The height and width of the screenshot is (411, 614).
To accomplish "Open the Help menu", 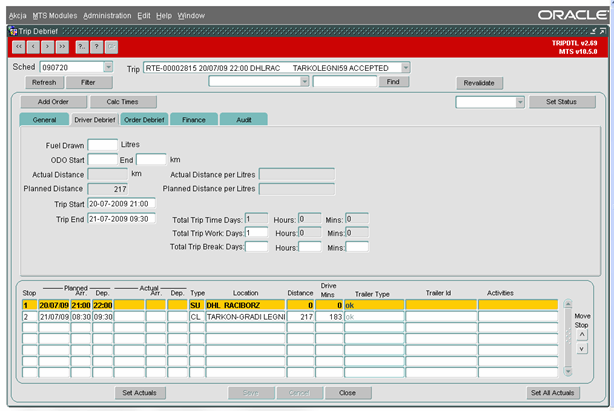I will (x=164, y=16).
